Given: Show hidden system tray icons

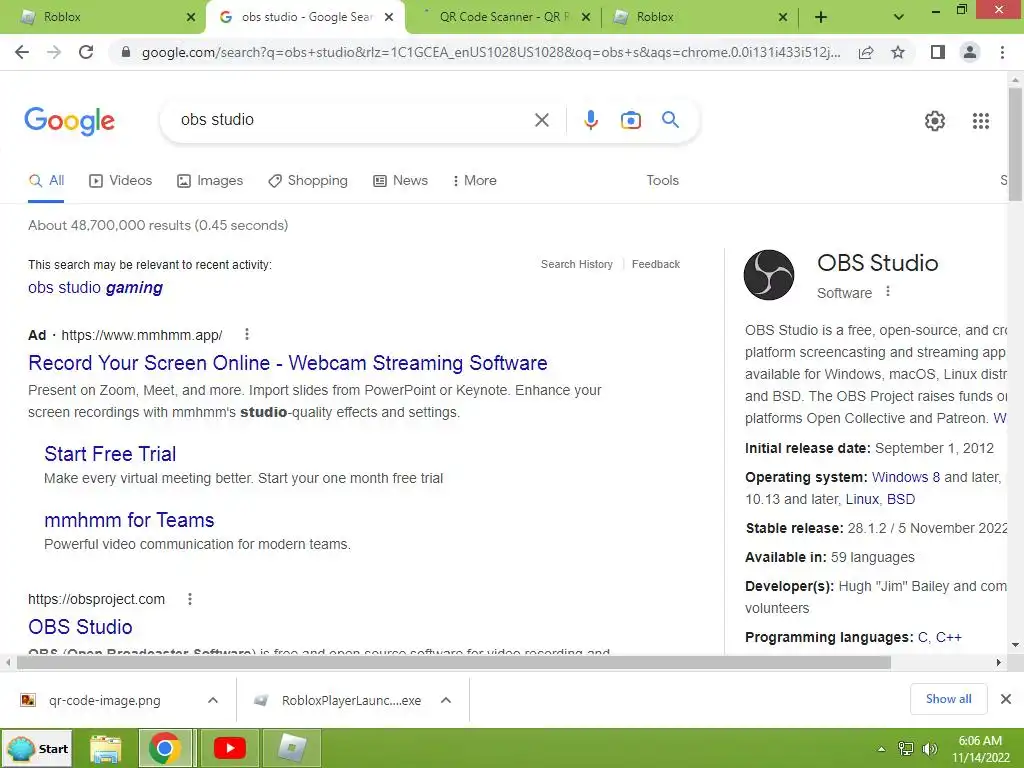Looking at the screenshot, I should pyautogui.click(x=881, y=749).
